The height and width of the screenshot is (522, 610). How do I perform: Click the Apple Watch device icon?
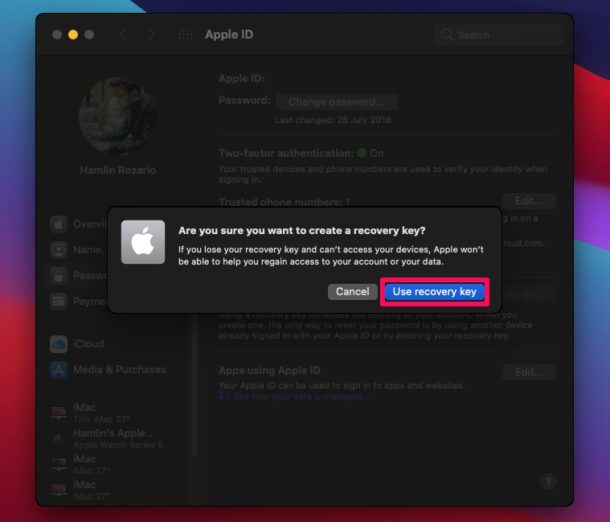tap(58, 438)
